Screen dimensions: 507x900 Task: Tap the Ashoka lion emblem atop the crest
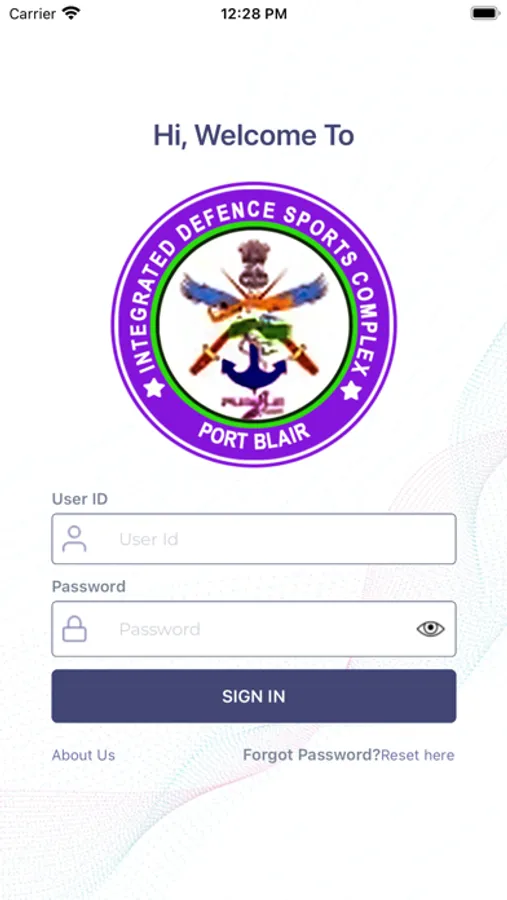253,263
